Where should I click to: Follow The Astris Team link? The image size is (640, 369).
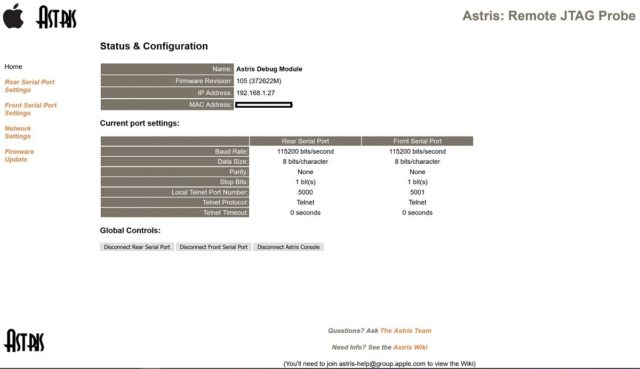pos(406,331)
